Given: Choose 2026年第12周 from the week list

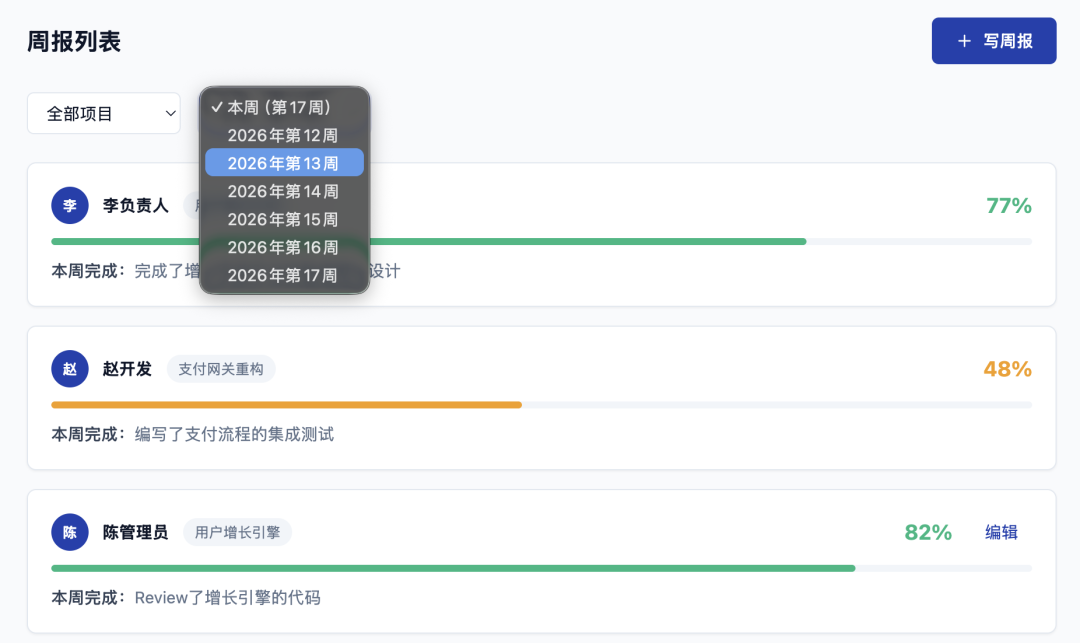Looking at the screenshot, I should coord(284,135).
